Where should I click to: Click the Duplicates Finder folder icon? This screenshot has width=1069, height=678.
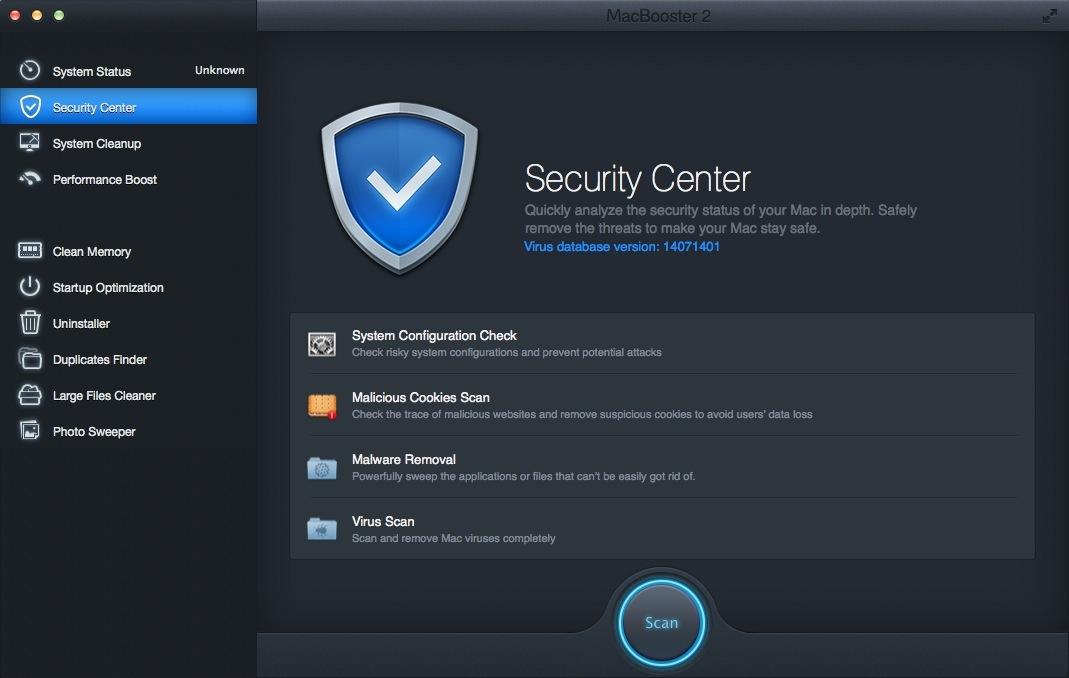tap(30, 359)
